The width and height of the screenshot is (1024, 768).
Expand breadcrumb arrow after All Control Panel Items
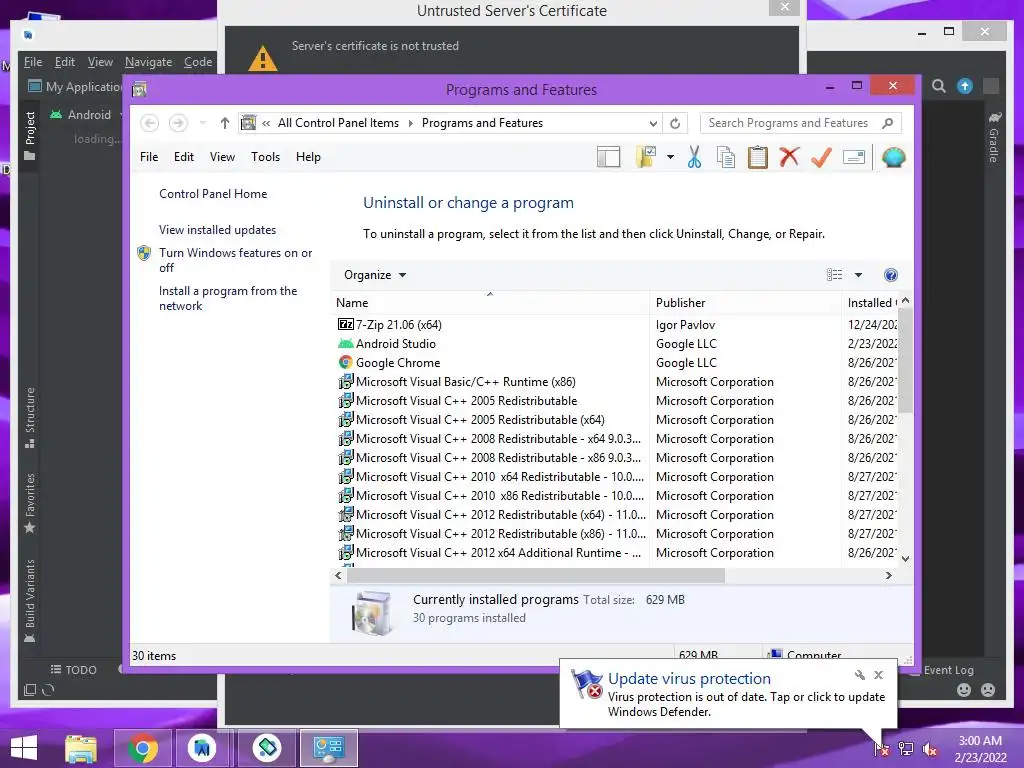tap(410, 123)
